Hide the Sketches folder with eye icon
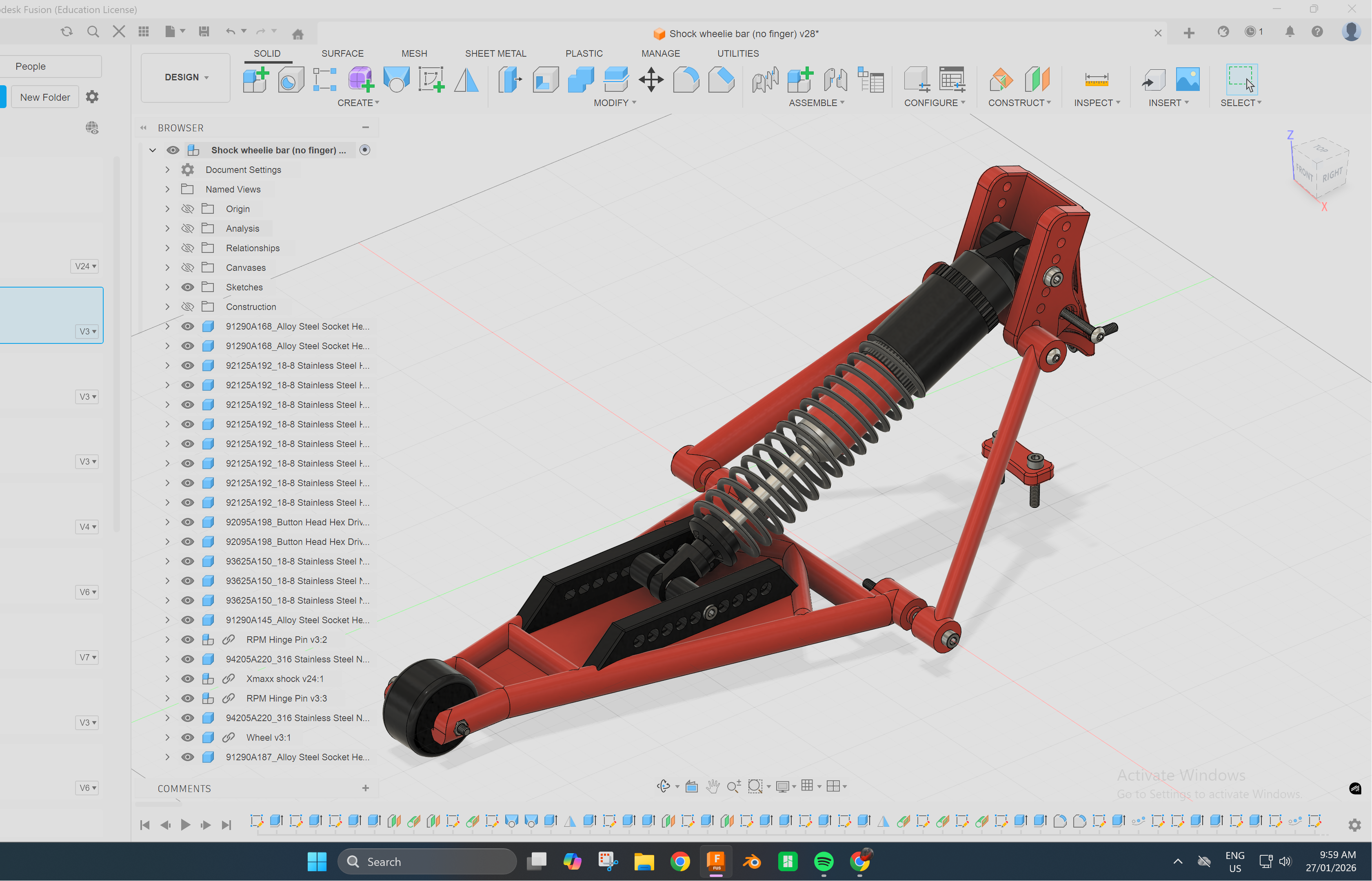 click(x=188, y=287)
